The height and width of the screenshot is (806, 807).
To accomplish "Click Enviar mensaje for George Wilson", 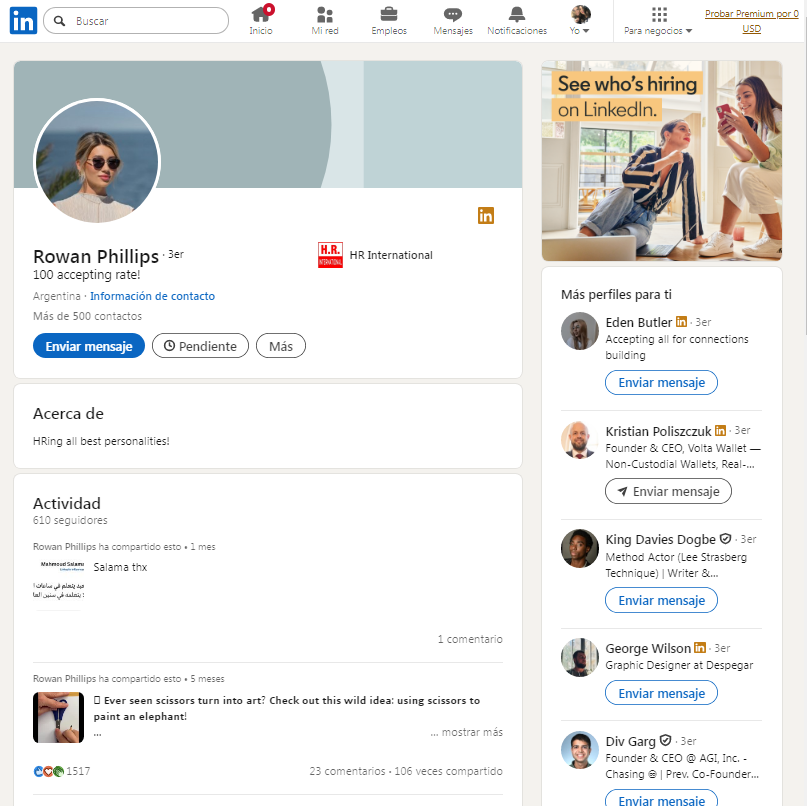I will 661,693.
